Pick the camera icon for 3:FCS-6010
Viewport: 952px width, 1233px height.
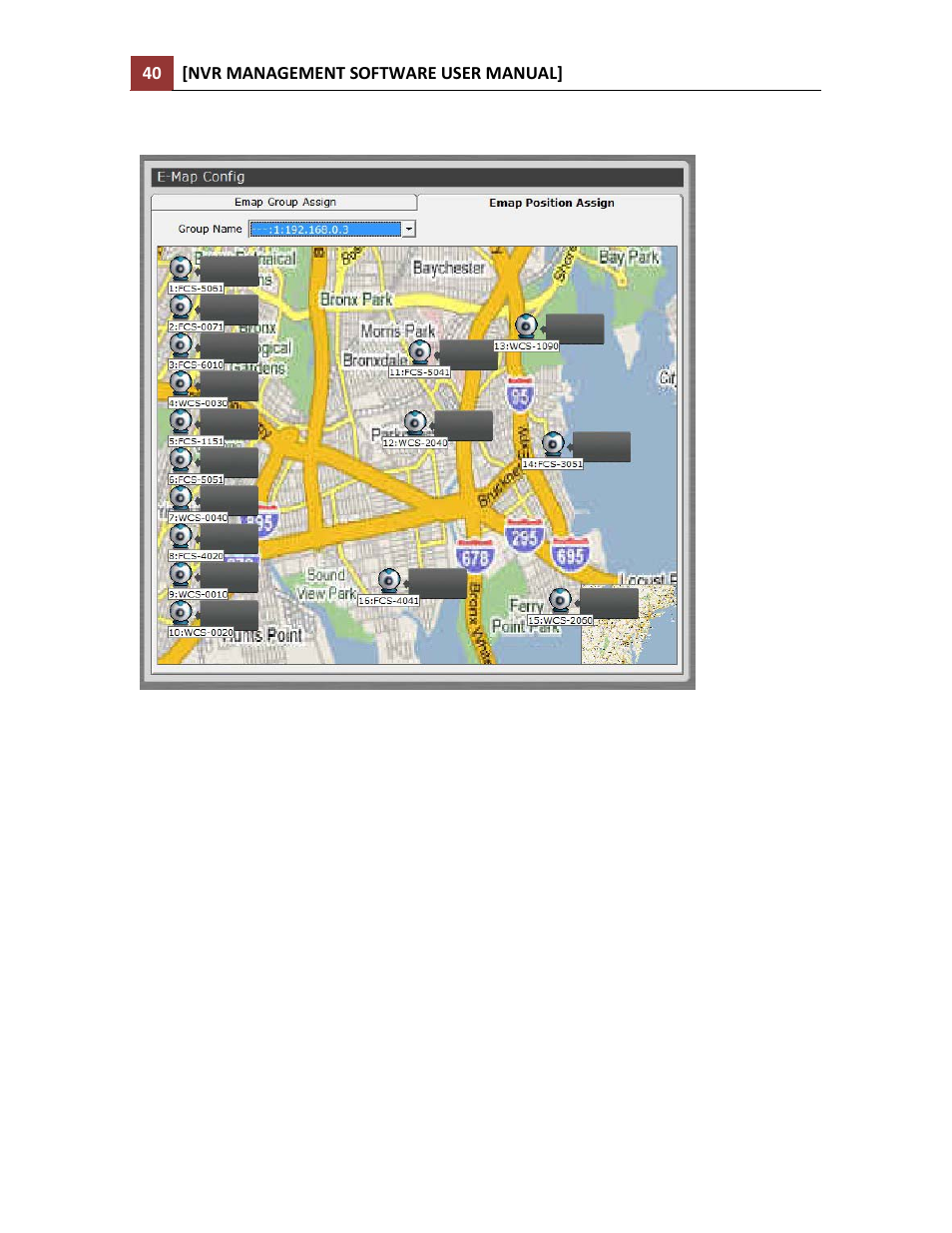[x=181, y=344]
